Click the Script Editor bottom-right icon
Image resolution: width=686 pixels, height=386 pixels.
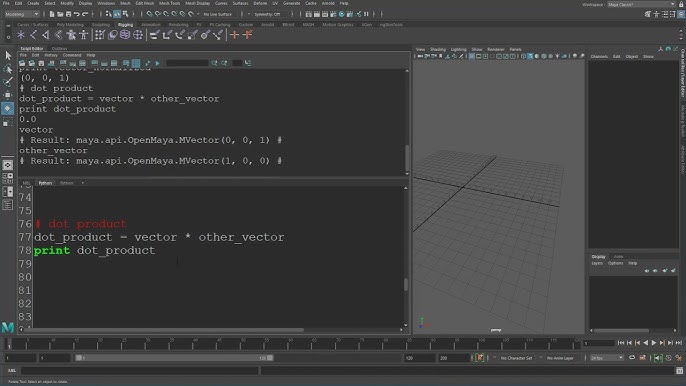679,371
